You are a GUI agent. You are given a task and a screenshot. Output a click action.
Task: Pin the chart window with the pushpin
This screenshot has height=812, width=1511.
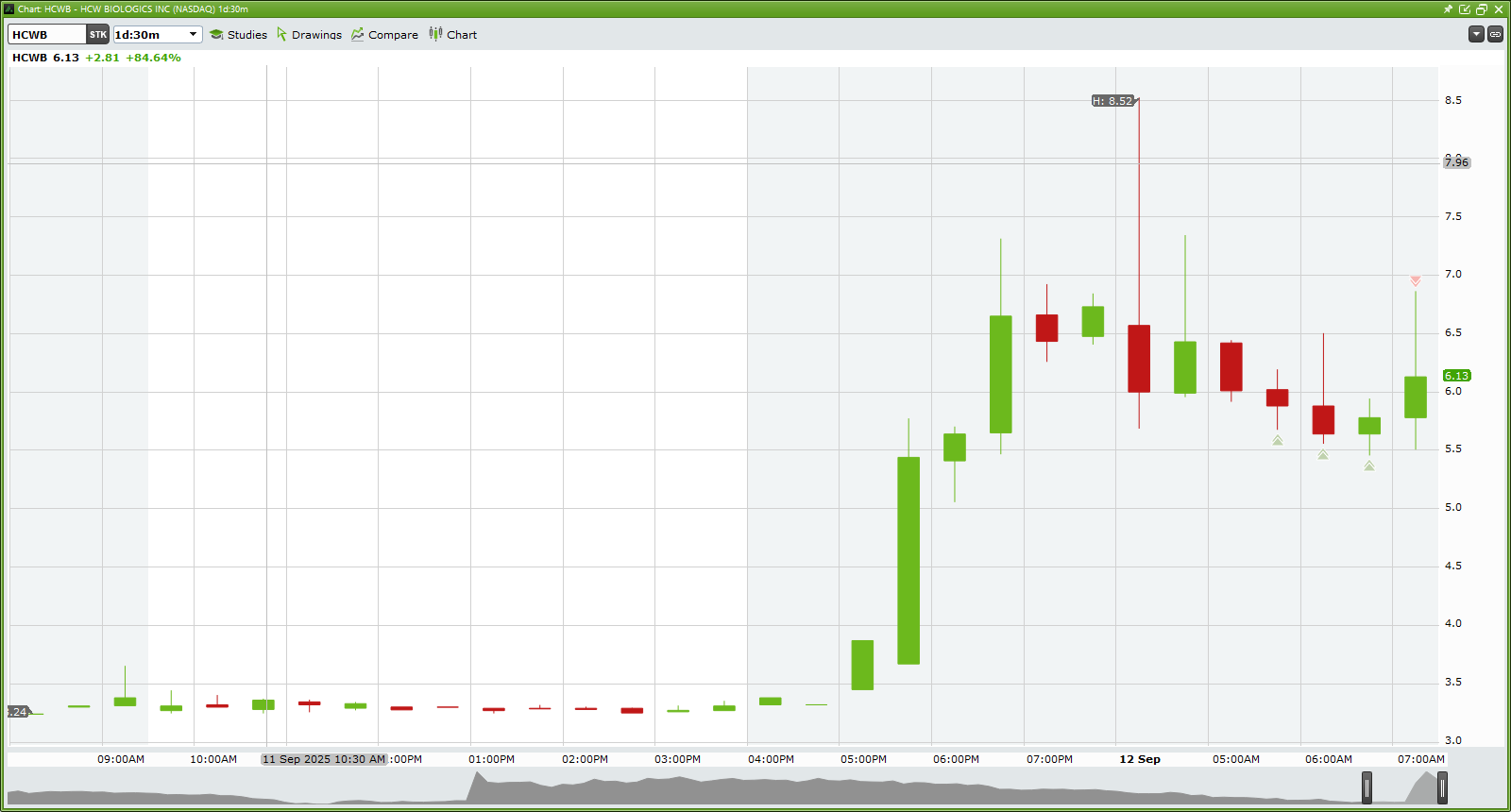point(1448,9)
